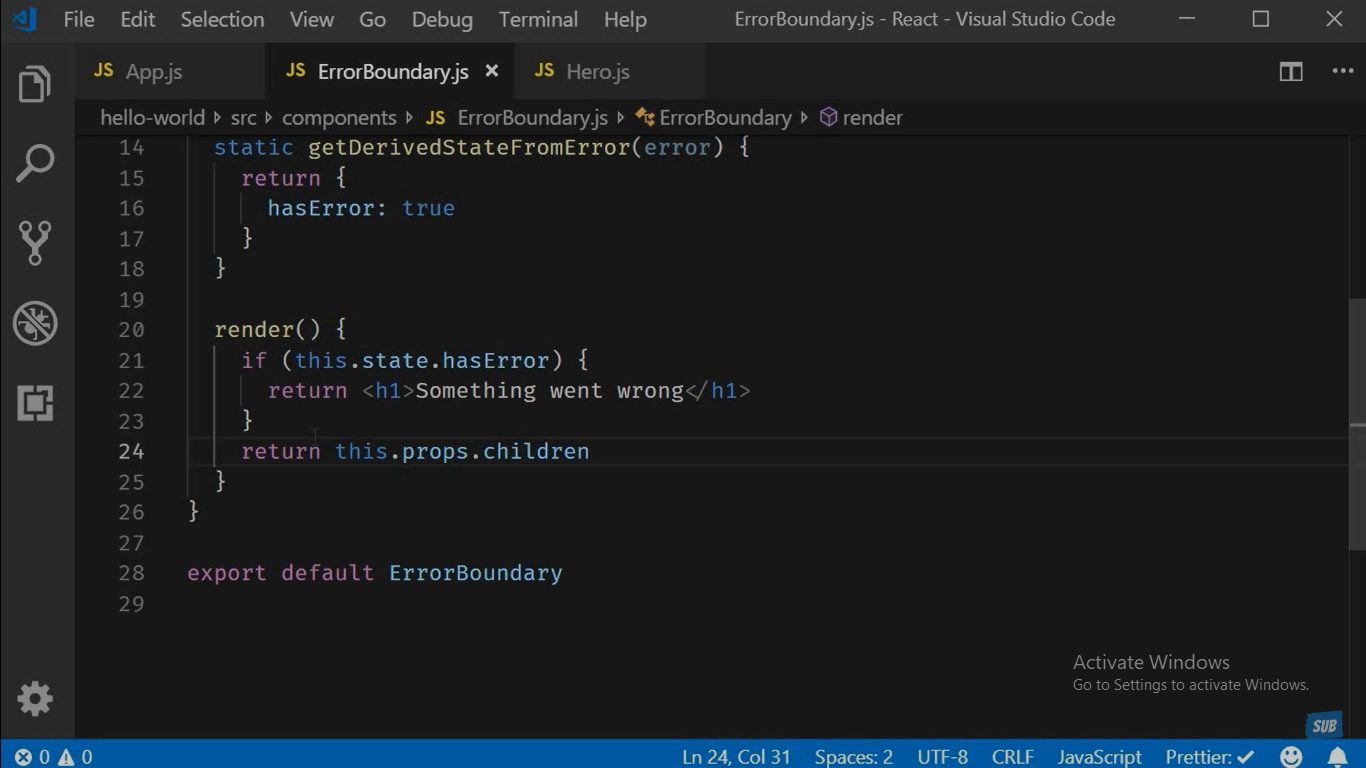Open the Extensions view
Screen dimensions: 1366x768
(x=35, y=403)
